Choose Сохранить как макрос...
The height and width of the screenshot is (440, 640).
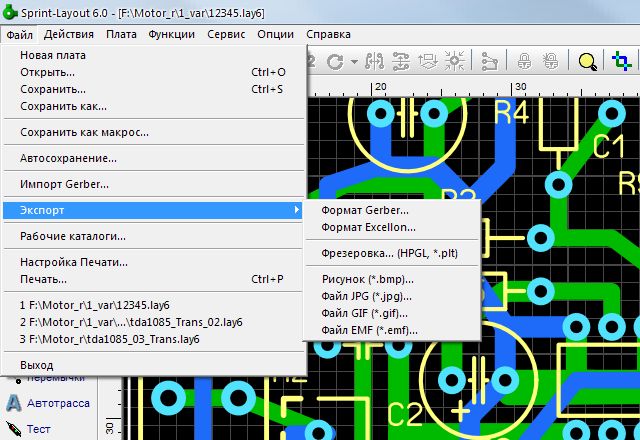click(153, 132)
